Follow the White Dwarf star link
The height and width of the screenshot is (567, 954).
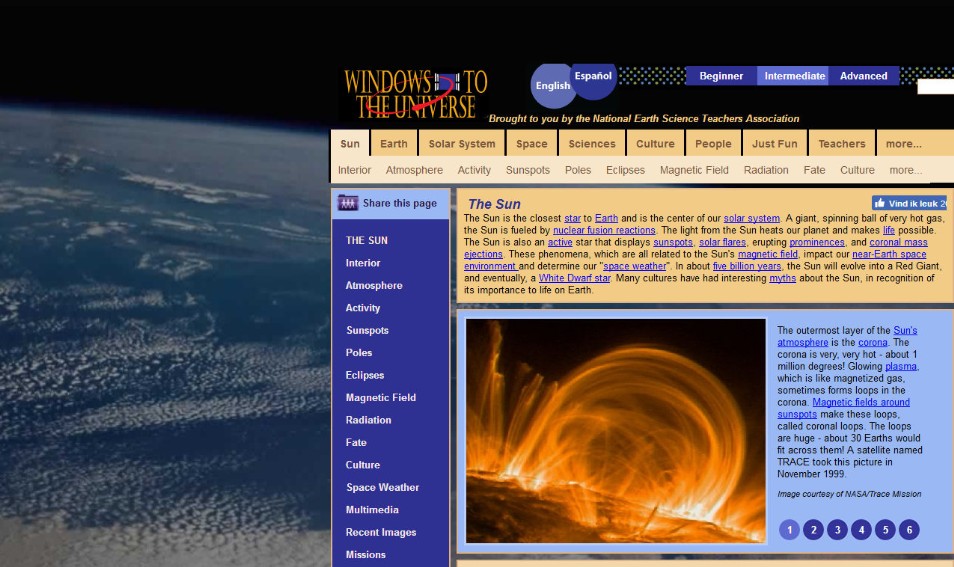click(575, 278)
